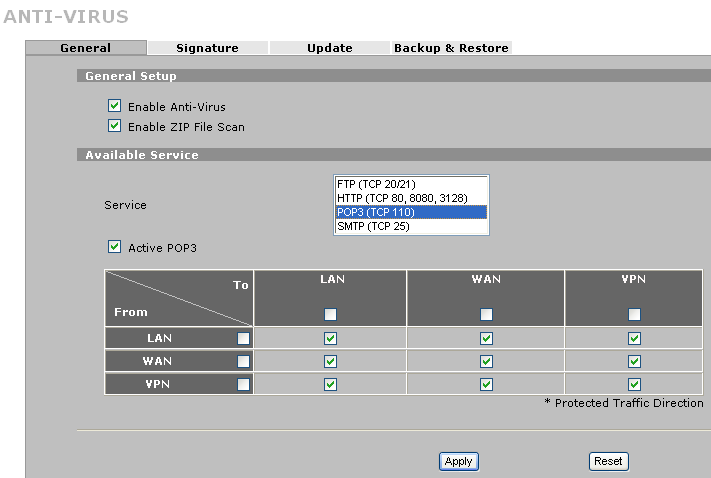Check the To WAN column header checkbox
The width and height of the screenshot is (711, 478).
tap(486, 314)
